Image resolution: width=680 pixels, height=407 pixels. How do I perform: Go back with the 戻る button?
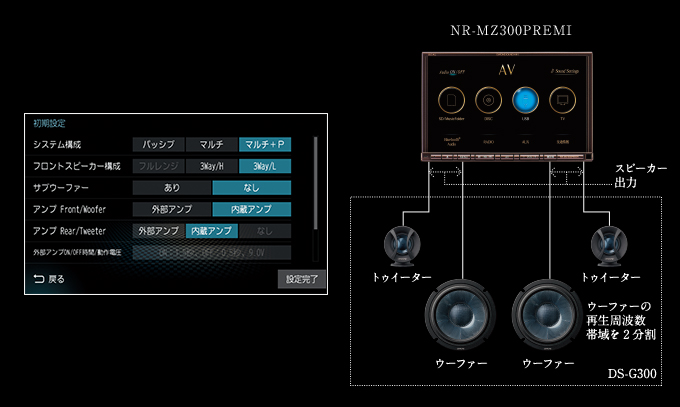(50, 279)
